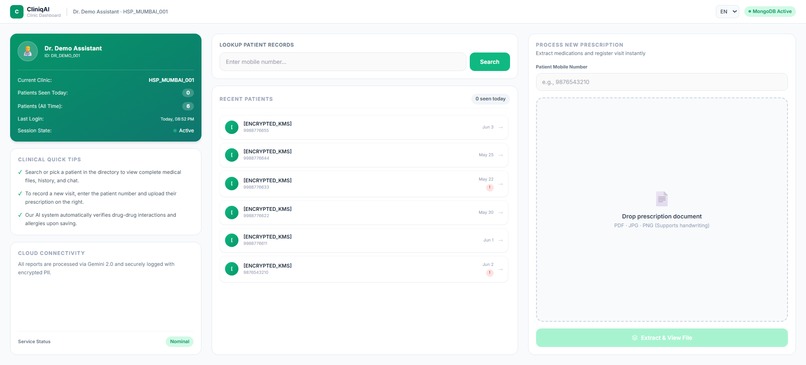Click the Extract & View File button

(662, 338)
